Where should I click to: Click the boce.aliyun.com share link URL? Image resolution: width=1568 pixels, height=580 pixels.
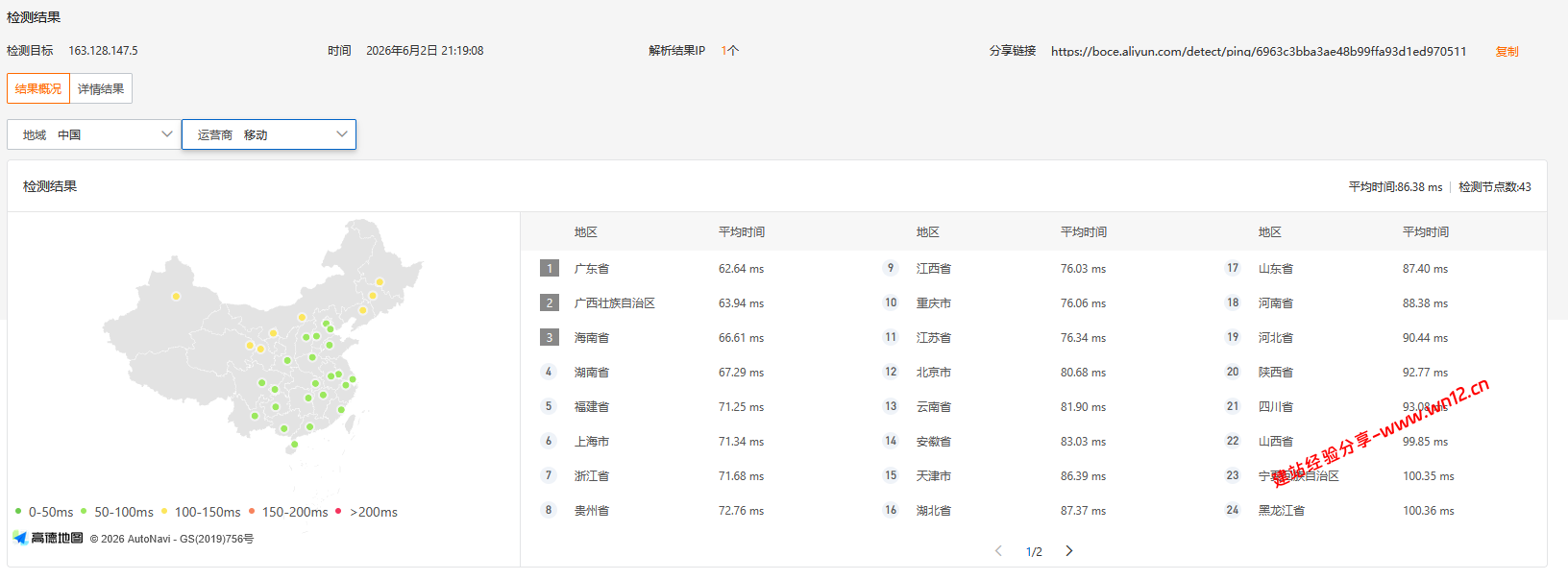point(1259,52)
